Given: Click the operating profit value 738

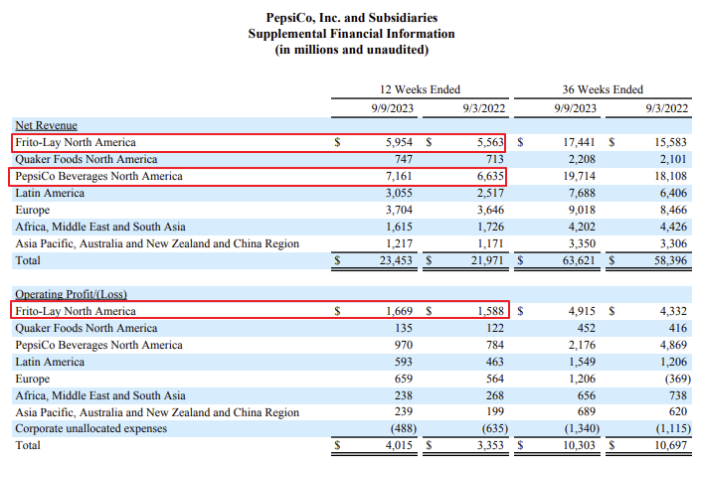Looking at the screenshot, I should pyautogui.click(x=678, y=395).
